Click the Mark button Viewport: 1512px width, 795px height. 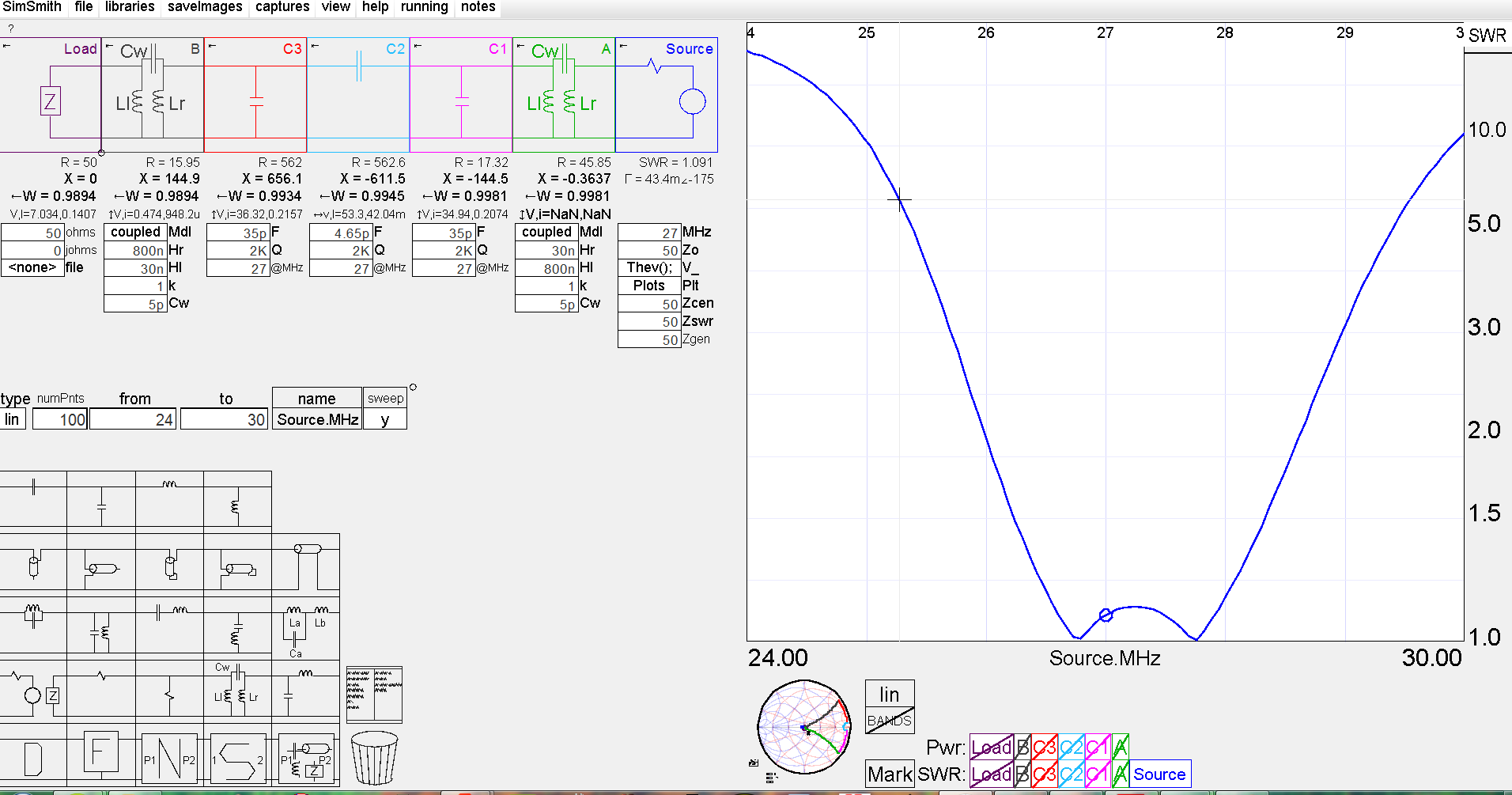[x=890, y=774]
